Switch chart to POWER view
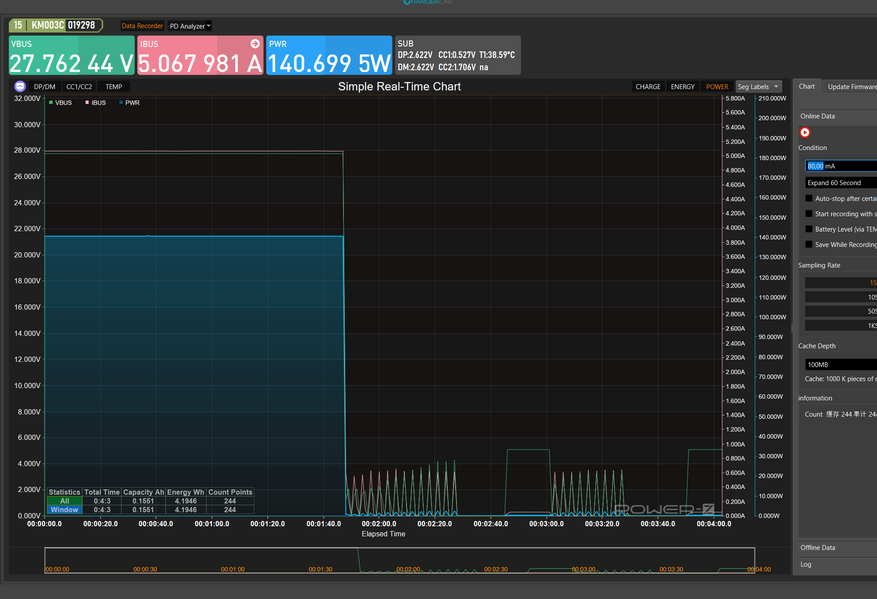The width and height of the screenshot is (877, 599). pyautogui.click(x=717, y=87)
